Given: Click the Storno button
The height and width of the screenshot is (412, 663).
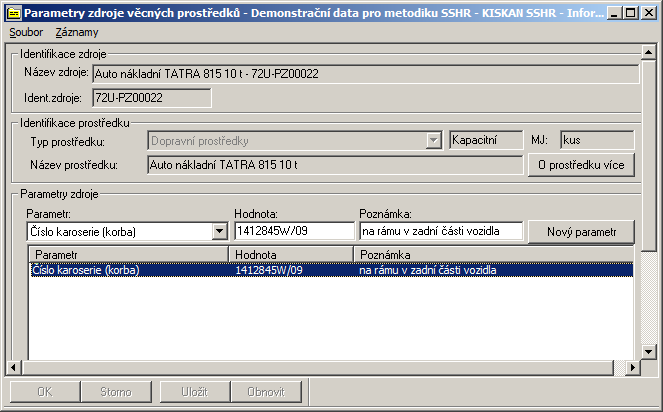Looking at the screenshot, I should (116, 392).
